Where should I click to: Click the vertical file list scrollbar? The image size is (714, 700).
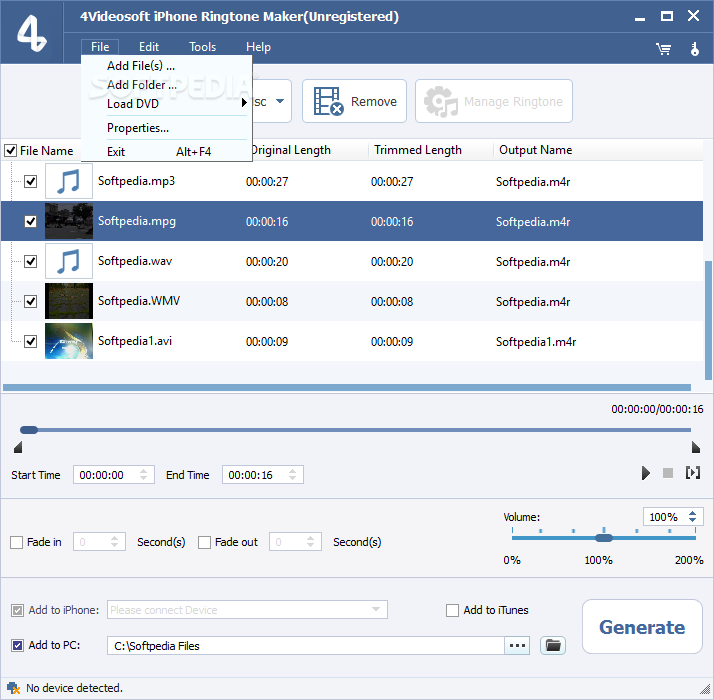(708, 320)
